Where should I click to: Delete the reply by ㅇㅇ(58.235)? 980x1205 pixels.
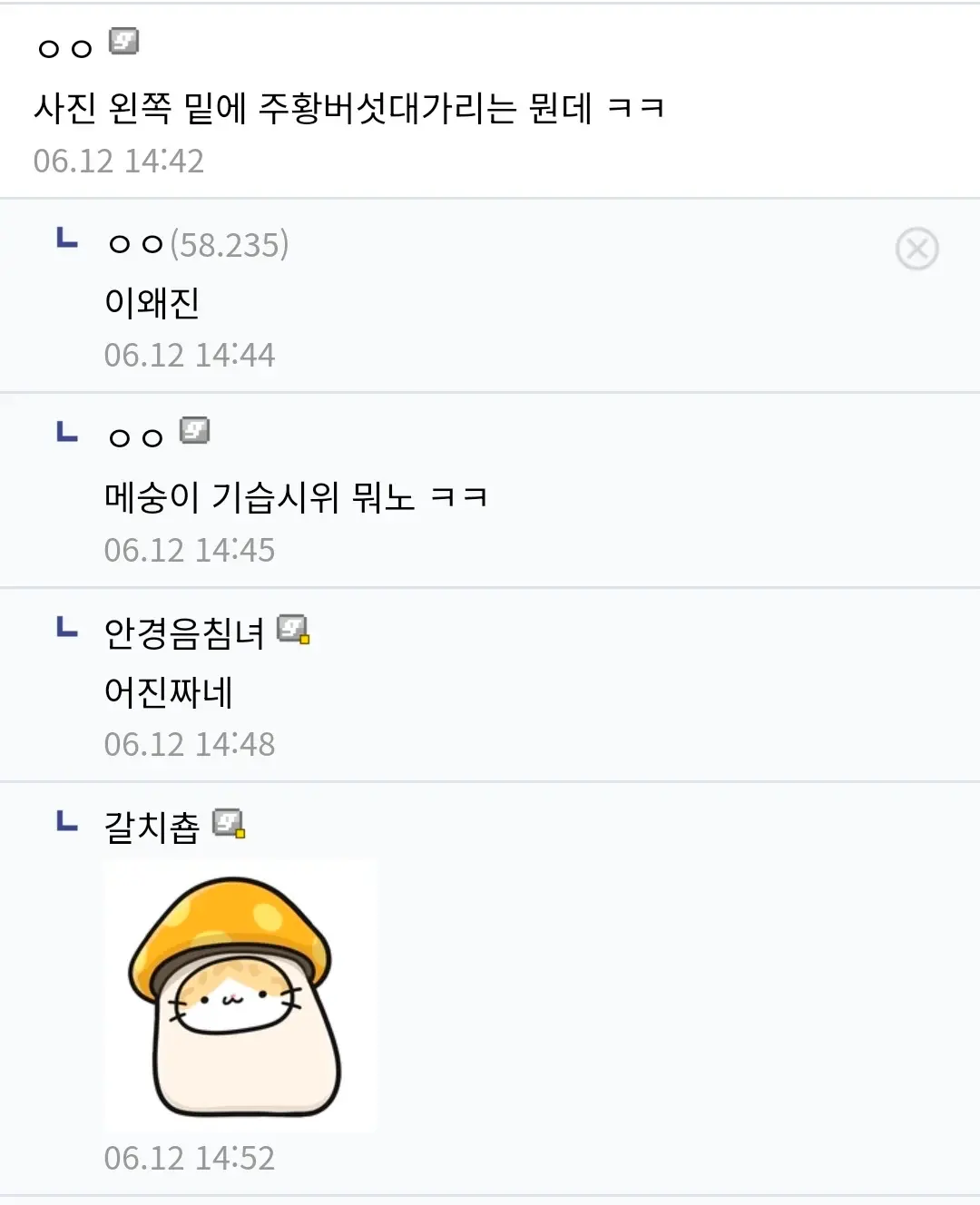(916, 249)
